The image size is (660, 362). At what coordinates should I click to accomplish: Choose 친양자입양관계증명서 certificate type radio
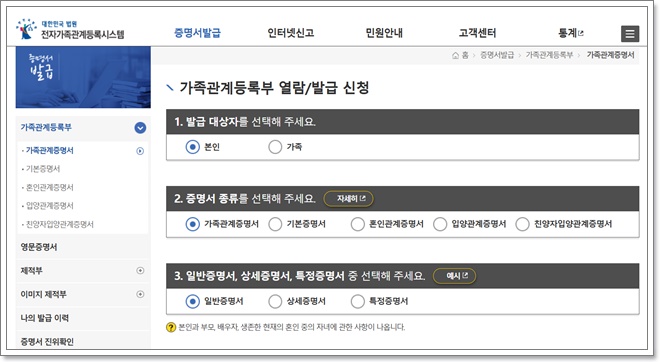(522, 224)
